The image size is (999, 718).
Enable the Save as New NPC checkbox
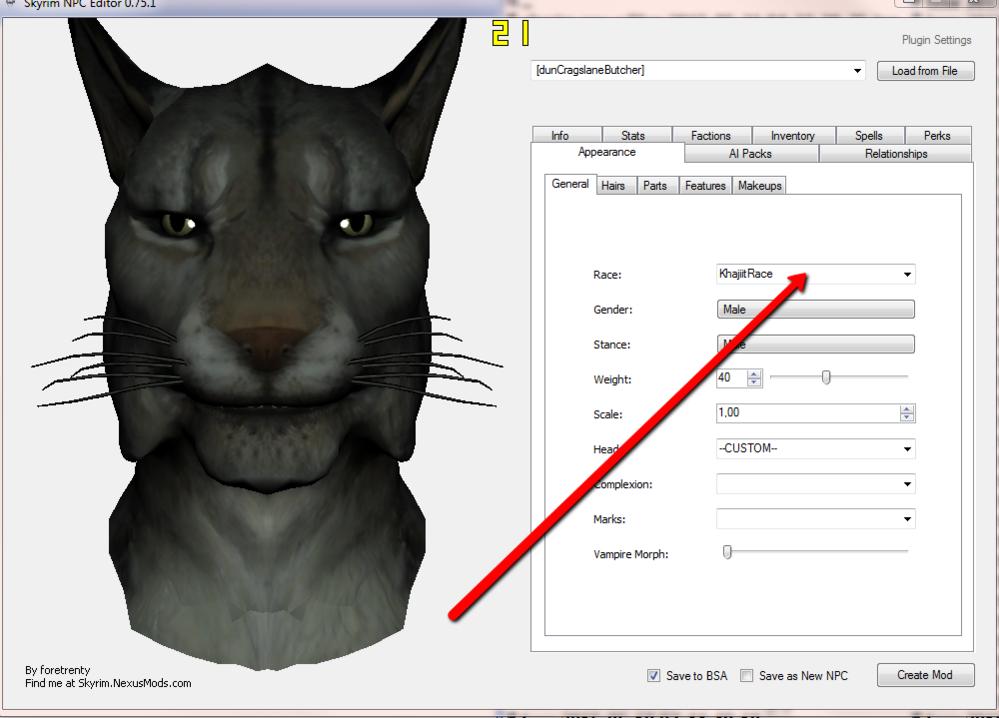pos(746,676)
